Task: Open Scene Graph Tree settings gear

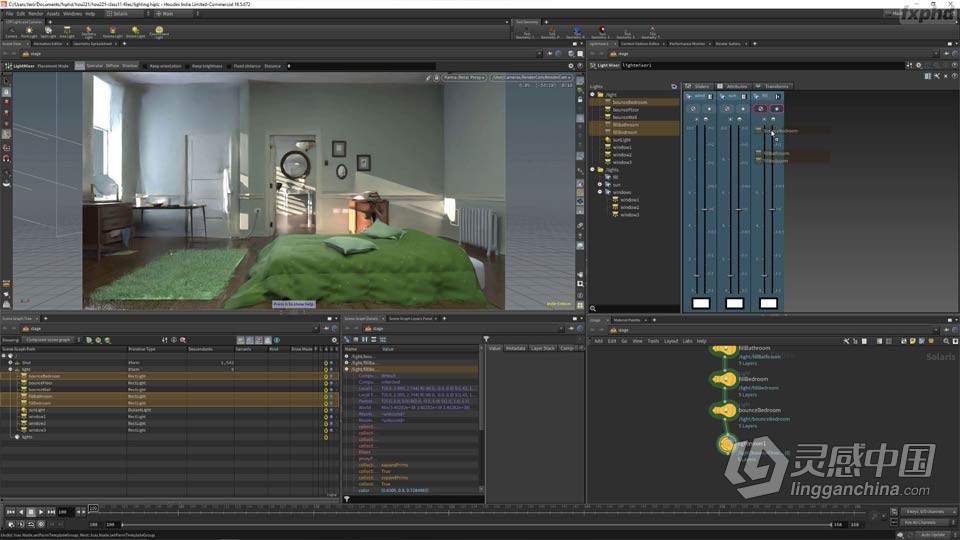Action: click(334, 340)
